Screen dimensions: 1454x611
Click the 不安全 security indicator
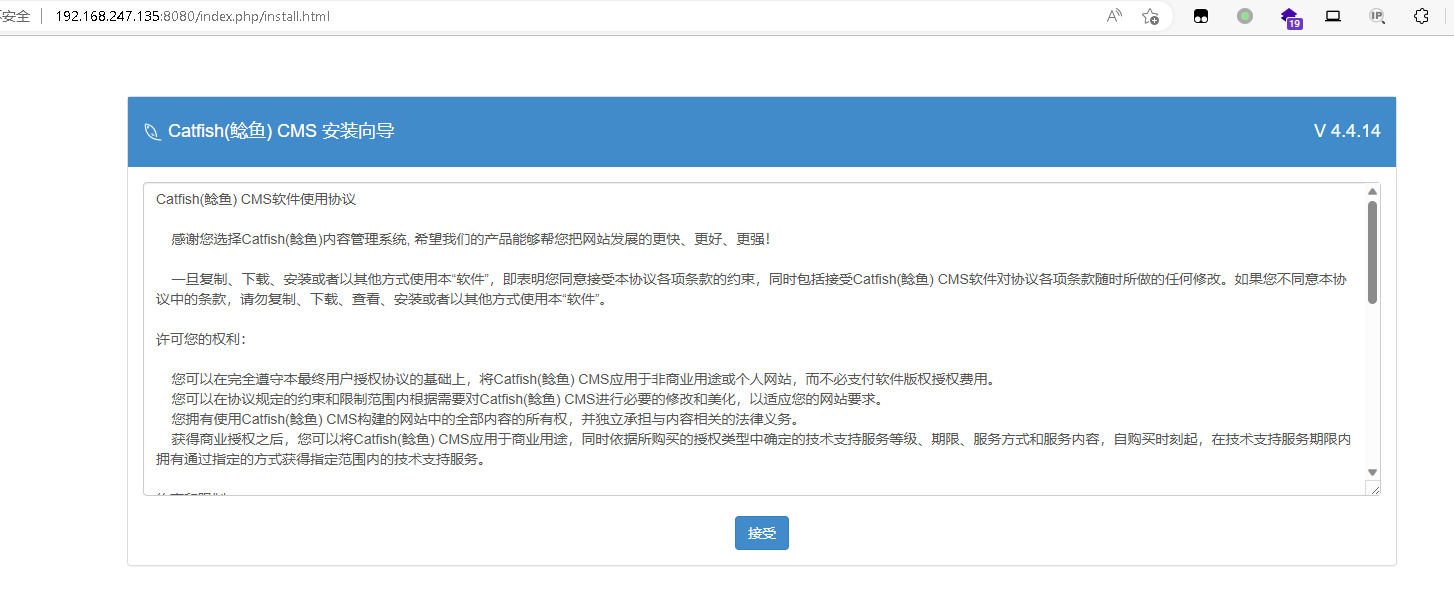point(15,16)
